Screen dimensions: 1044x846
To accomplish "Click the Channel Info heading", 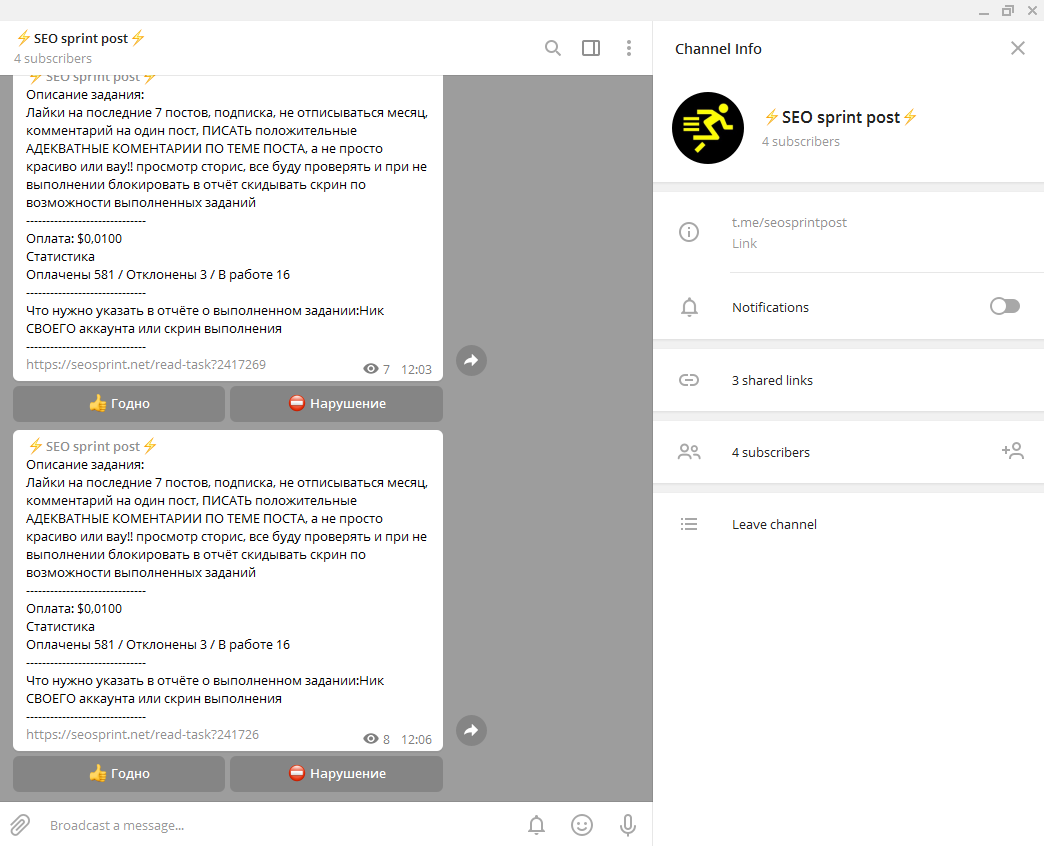I will point(718,49).
